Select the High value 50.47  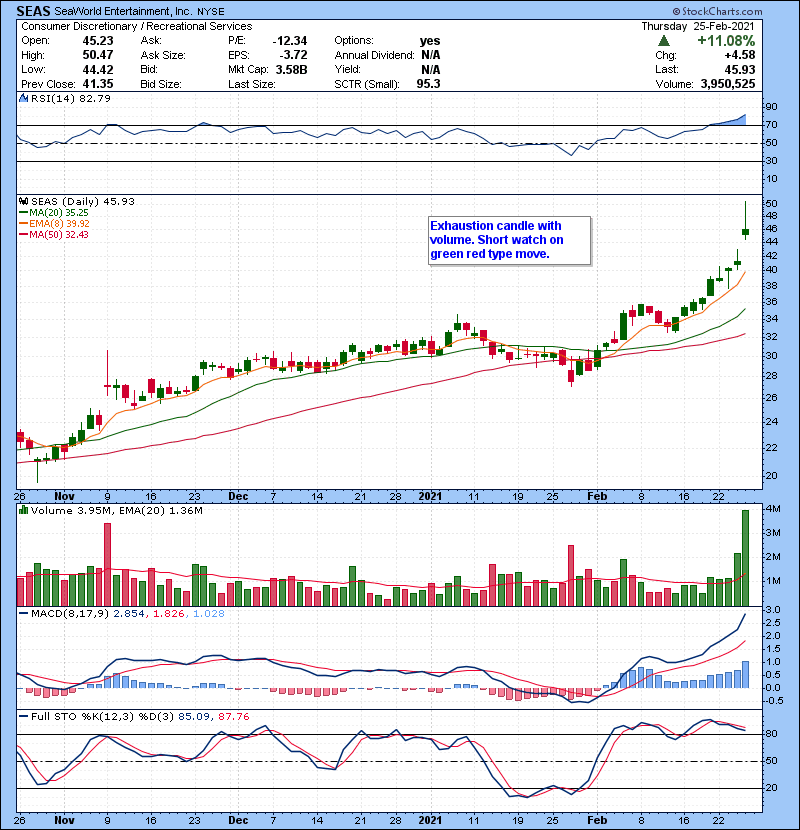(98, 55)
